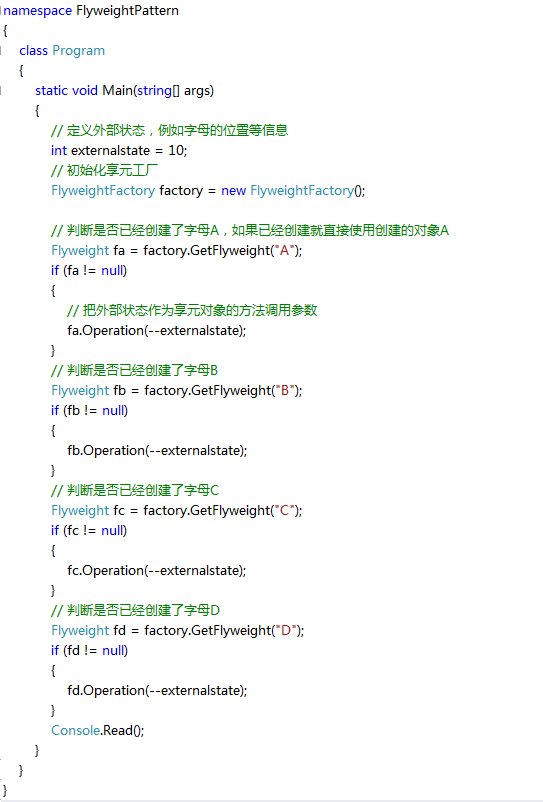Click 'factory.GetFlyweight("A")' call
The width and height of the screenshot is (543, 802).
[x=221, y=251]
